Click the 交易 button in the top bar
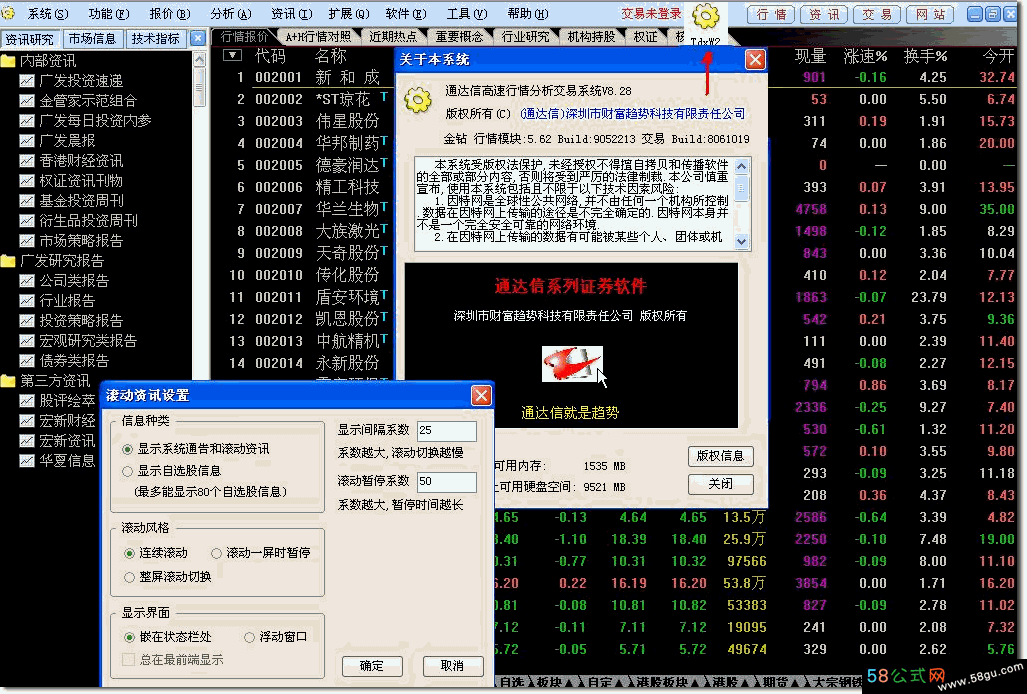Image resolution: width=1027 pixels, height=694 pixels. click(x=876, y=14)
